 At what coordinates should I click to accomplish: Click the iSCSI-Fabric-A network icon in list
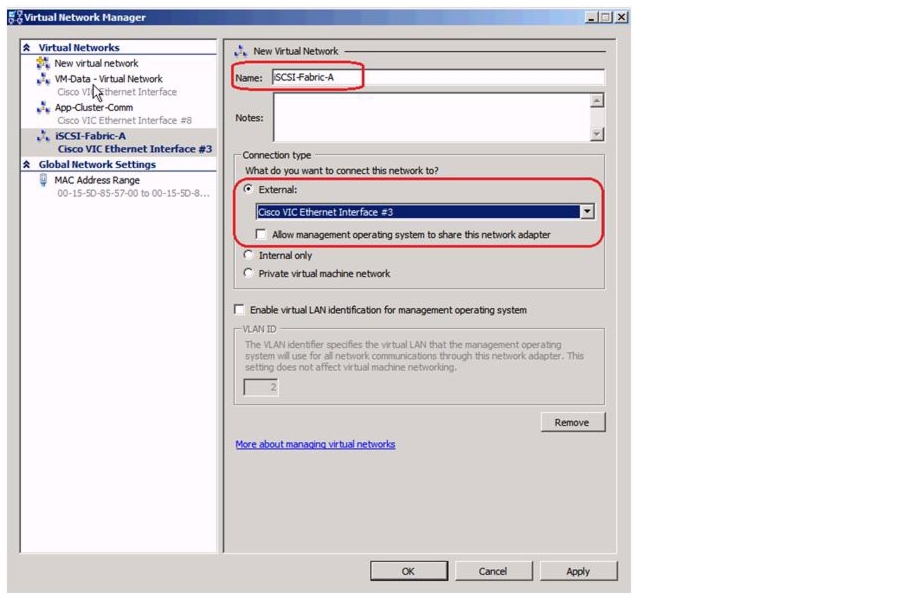[x=43, y=136]
